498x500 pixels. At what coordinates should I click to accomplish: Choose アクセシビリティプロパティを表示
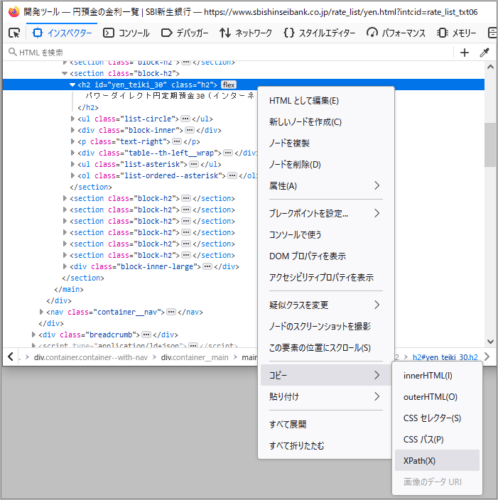coord(326,277)
